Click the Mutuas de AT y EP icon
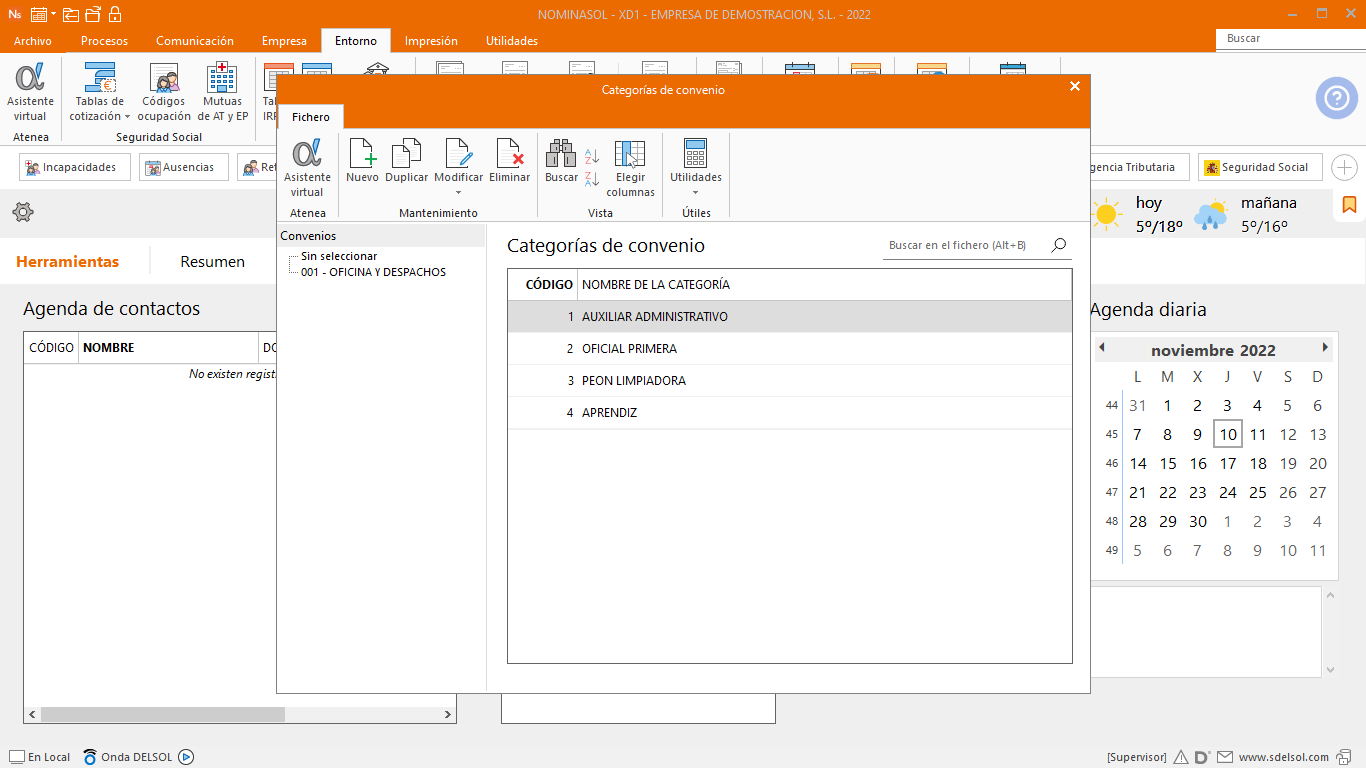The image size is (1366, 768). pos(222,91)
